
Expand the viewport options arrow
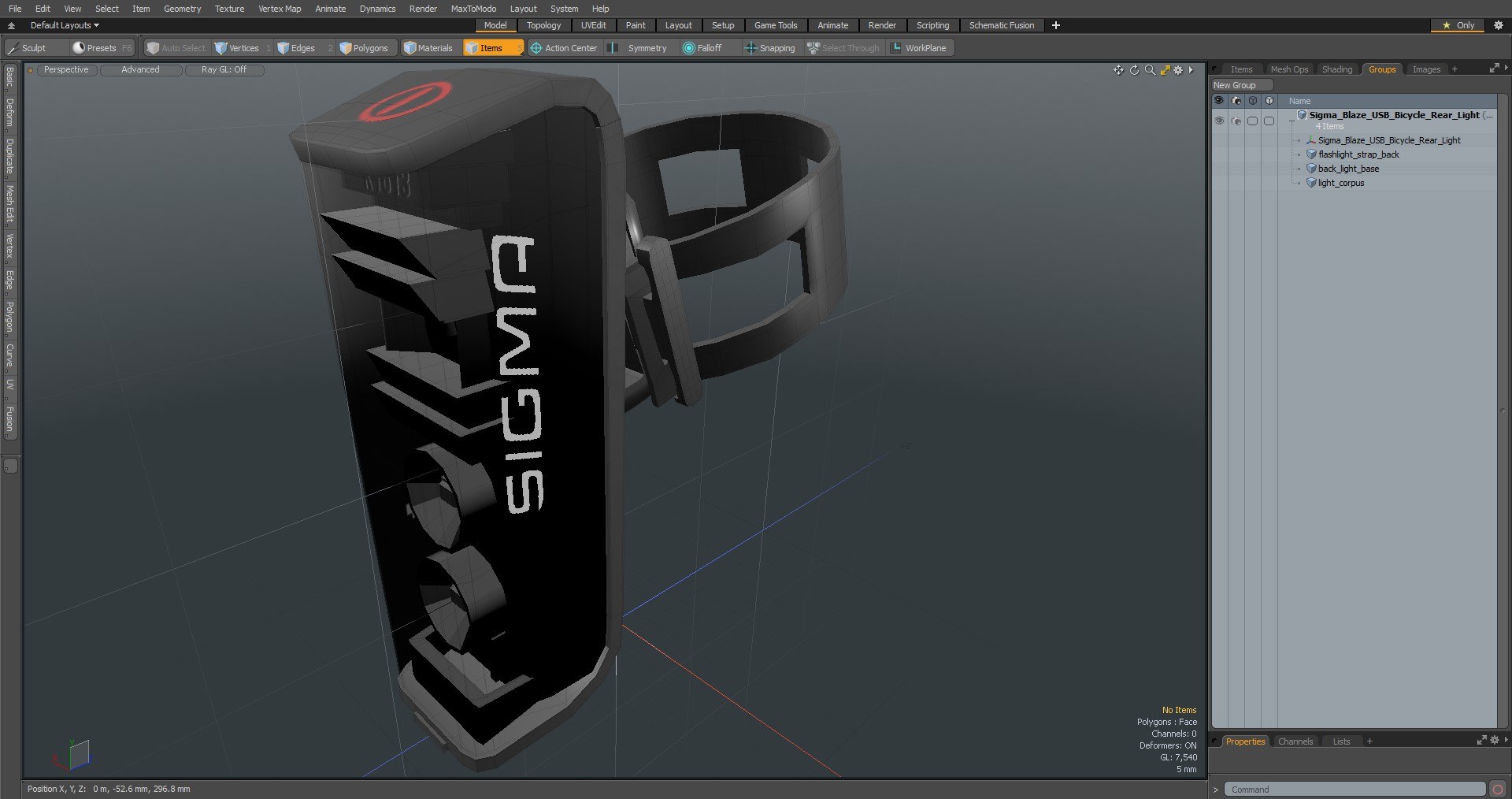pyautogui.click(x=1191, y=70)
